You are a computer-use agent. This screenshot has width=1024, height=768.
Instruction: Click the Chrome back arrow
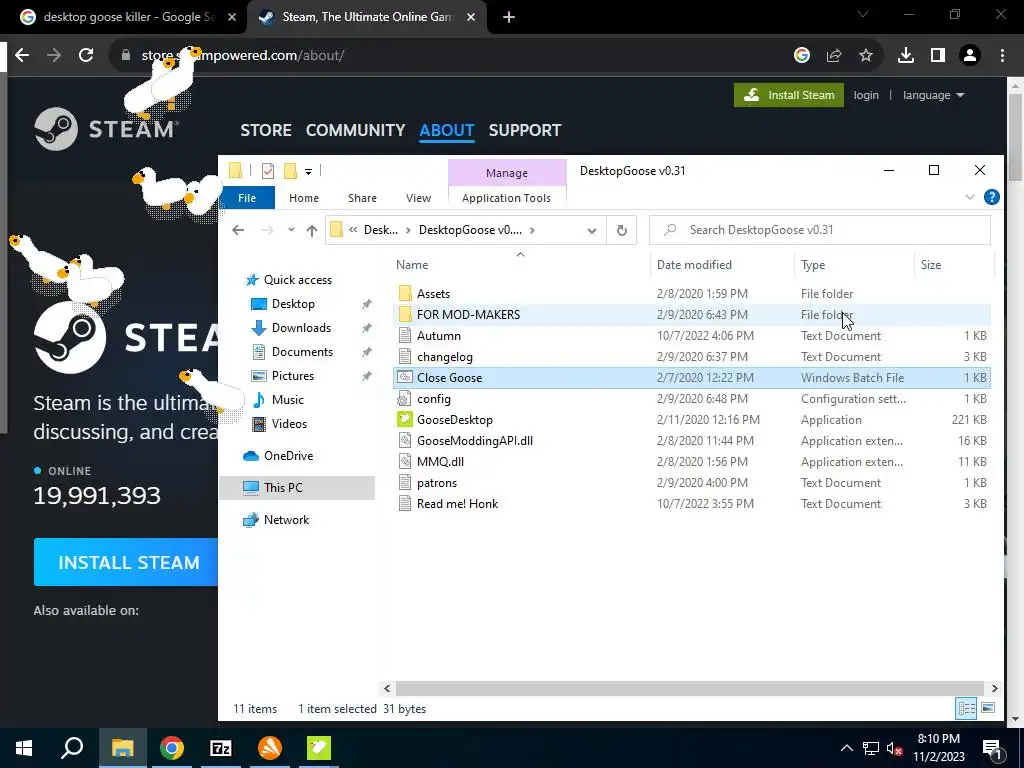[22, 56]
